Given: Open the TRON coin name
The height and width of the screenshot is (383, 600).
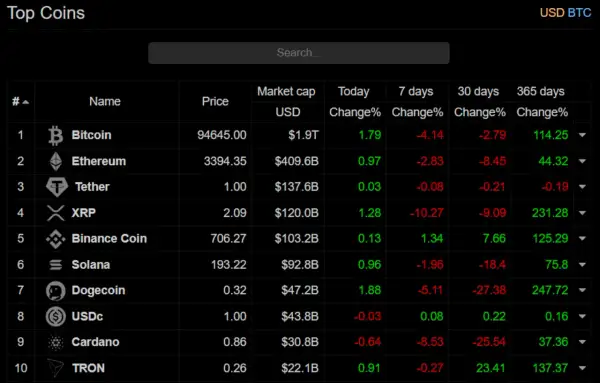Looking at the screenshot, I should coord(88,368).
